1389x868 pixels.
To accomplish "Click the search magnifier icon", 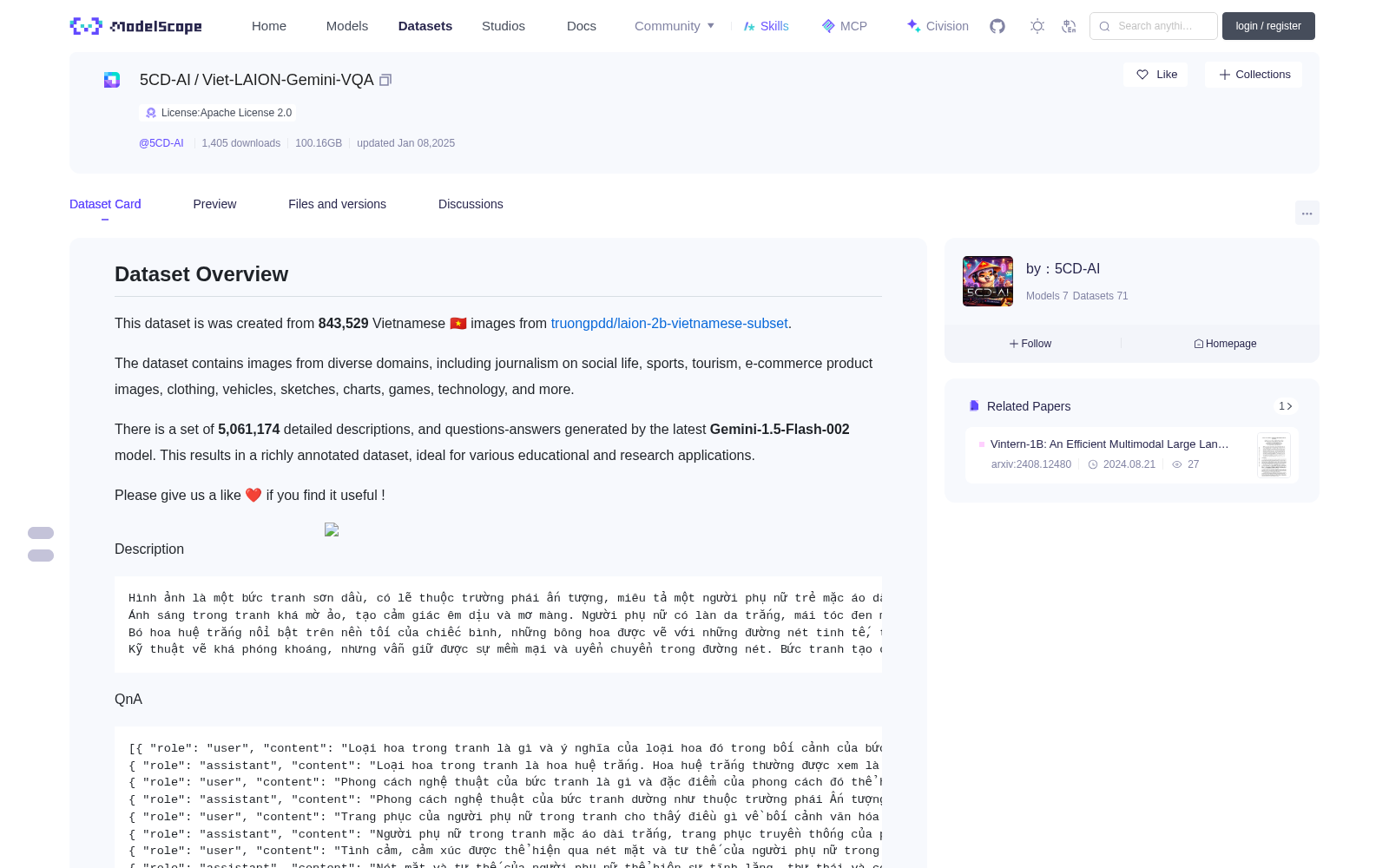I will click(1104, 26).
